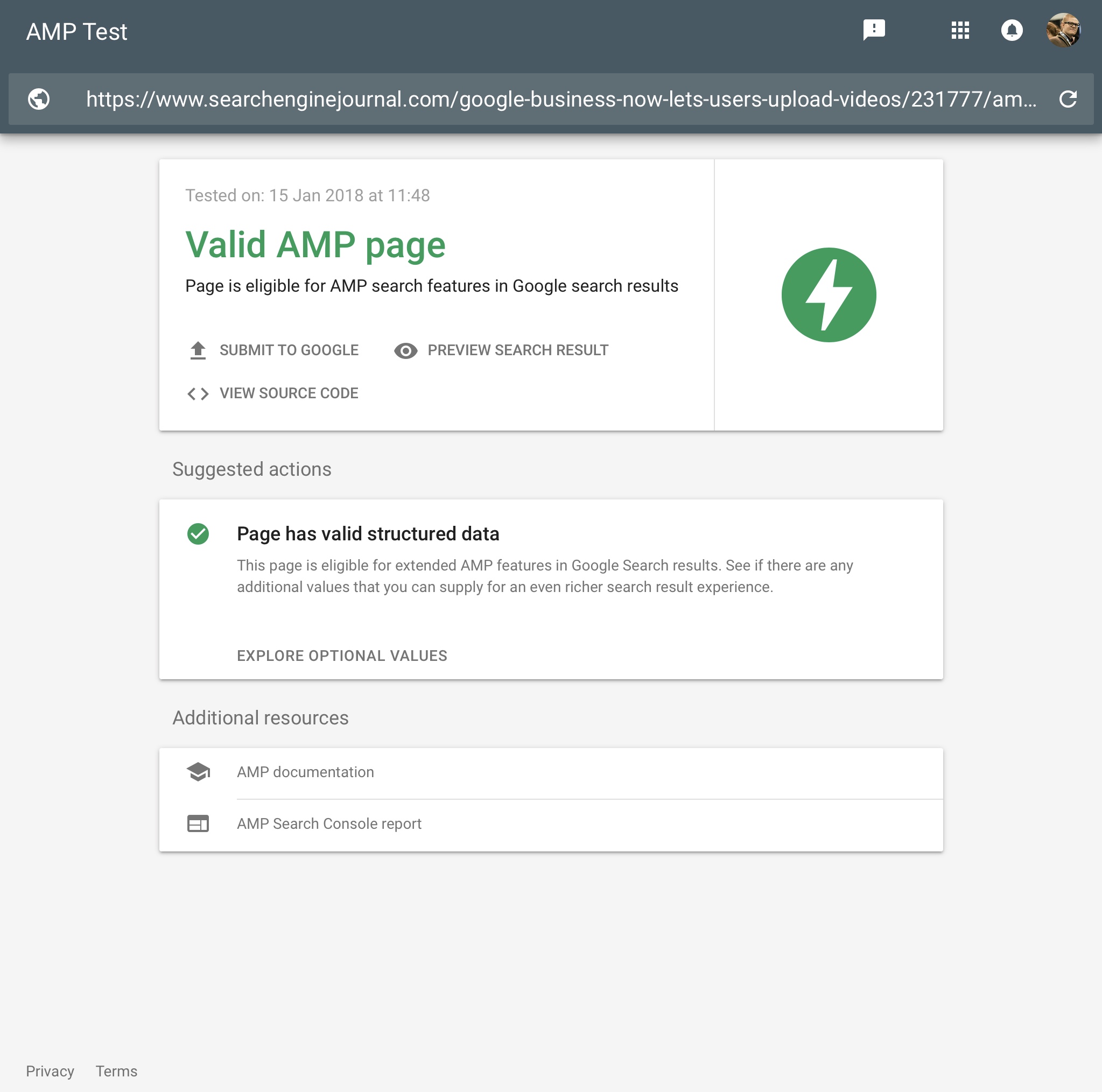
Task: Click 'Page has valid structured data' heading
Action: pyautogui.click(x=368, y=534)
